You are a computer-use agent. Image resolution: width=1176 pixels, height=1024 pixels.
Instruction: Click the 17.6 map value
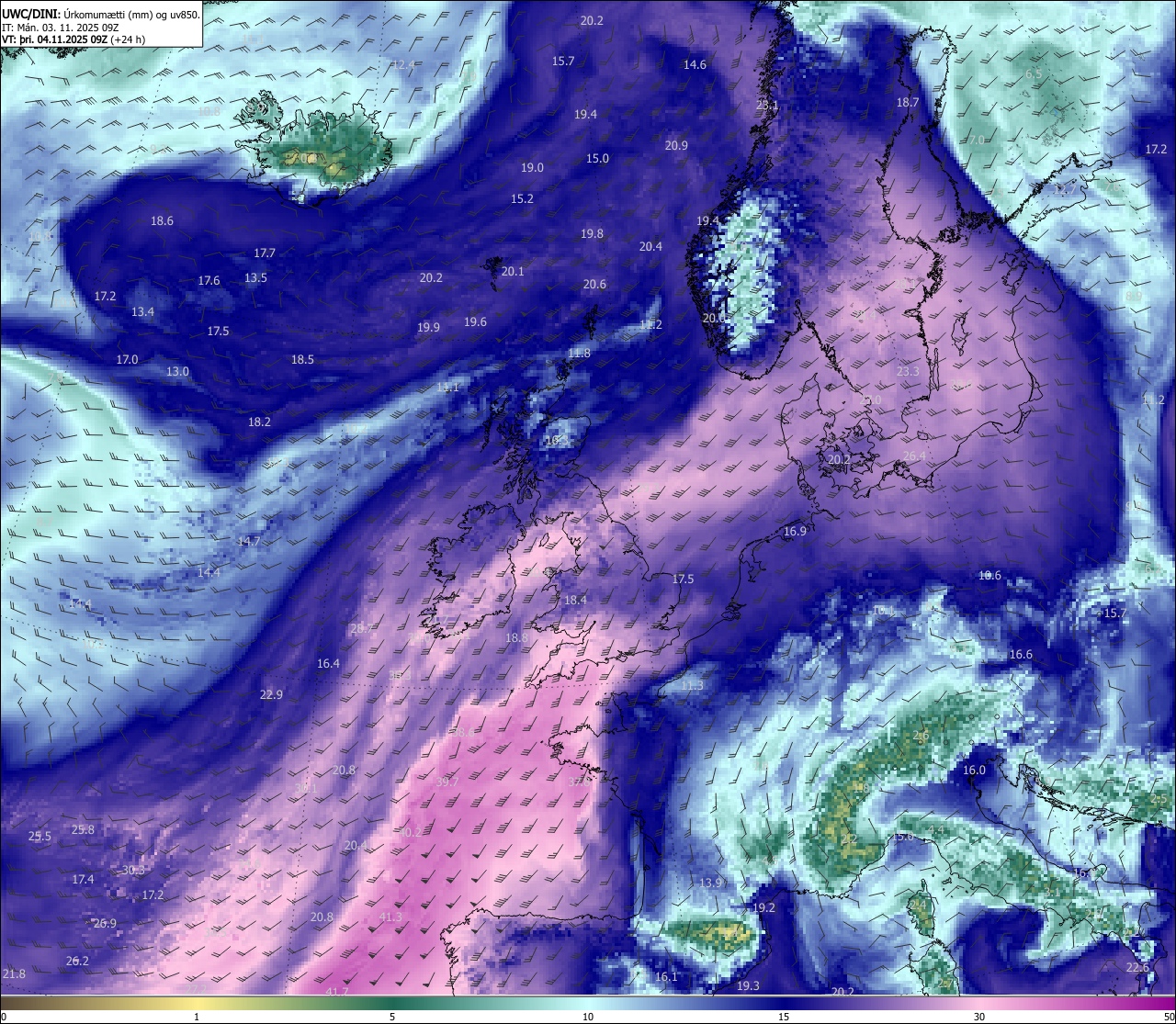(209, 280)
